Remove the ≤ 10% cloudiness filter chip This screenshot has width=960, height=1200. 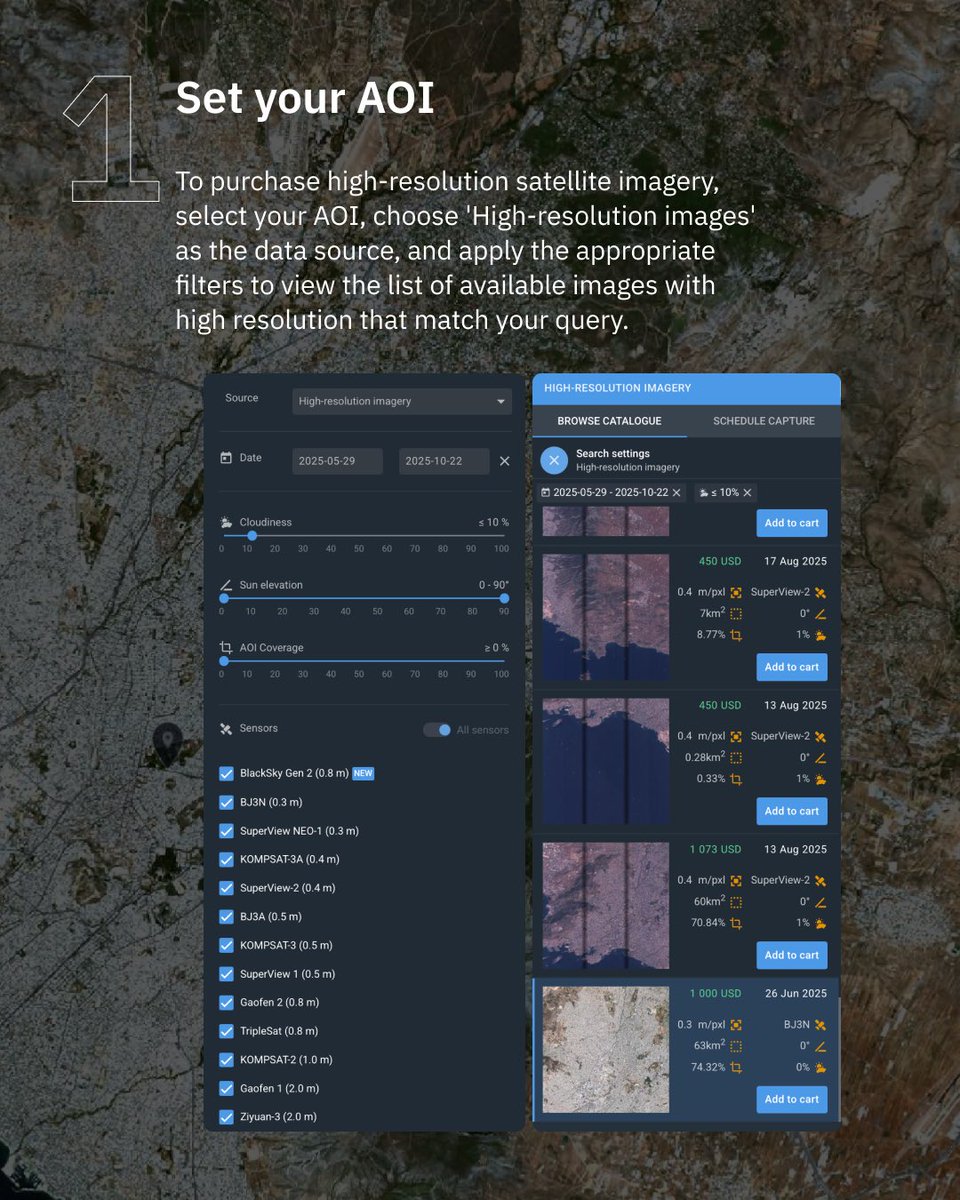[747, 493]
